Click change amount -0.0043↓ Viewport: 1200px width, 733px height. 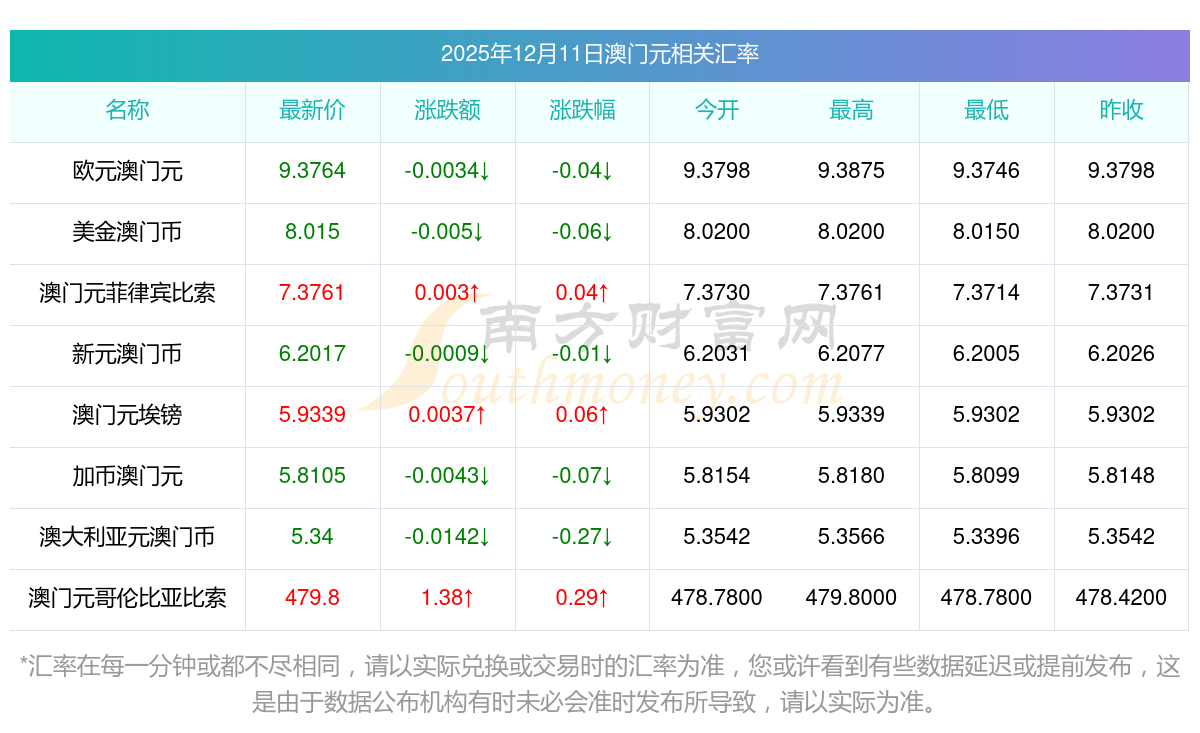coord(447,476)
